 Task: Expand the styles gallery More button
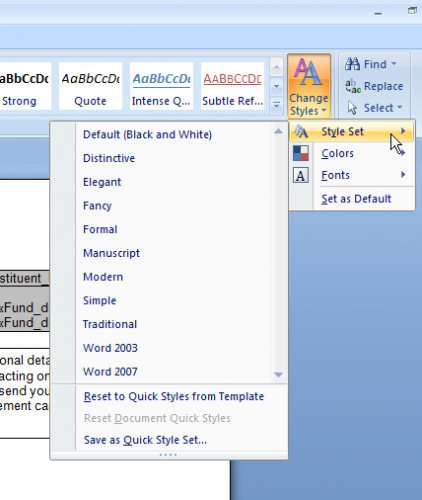(276, 106)
